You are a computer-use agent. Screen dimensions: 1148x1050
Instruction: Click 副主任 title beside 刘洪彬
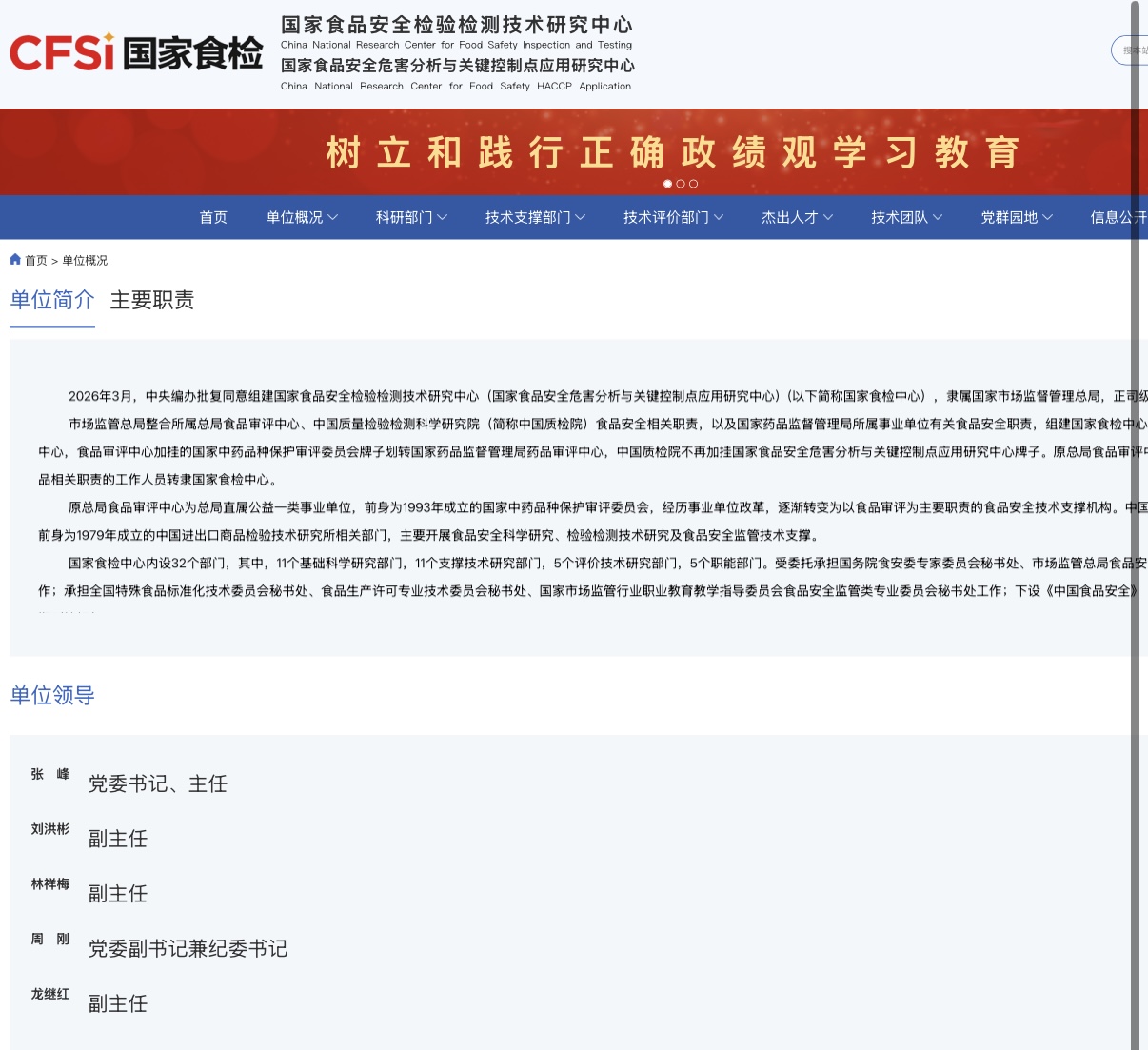pyautogui.click(x=118, y=839)
